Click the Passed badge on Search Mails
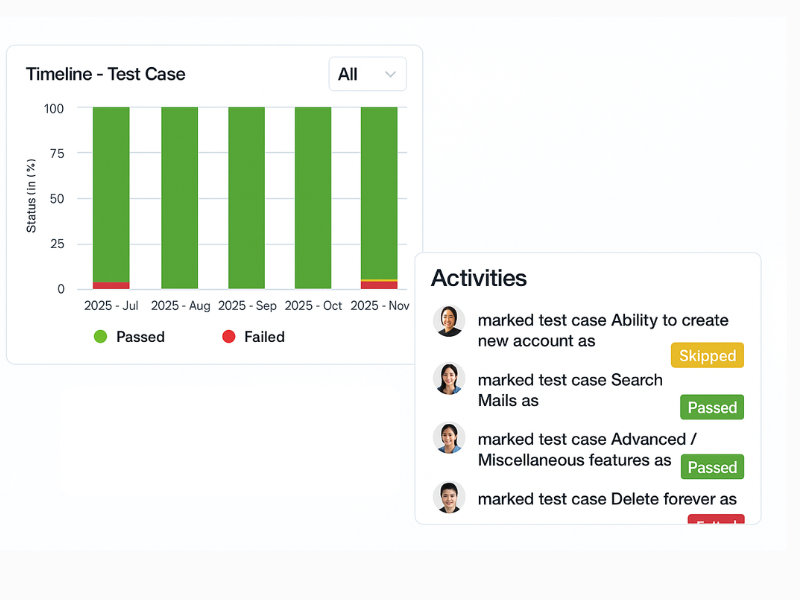The height and width of the screenshot is (600, 800). 712,407
